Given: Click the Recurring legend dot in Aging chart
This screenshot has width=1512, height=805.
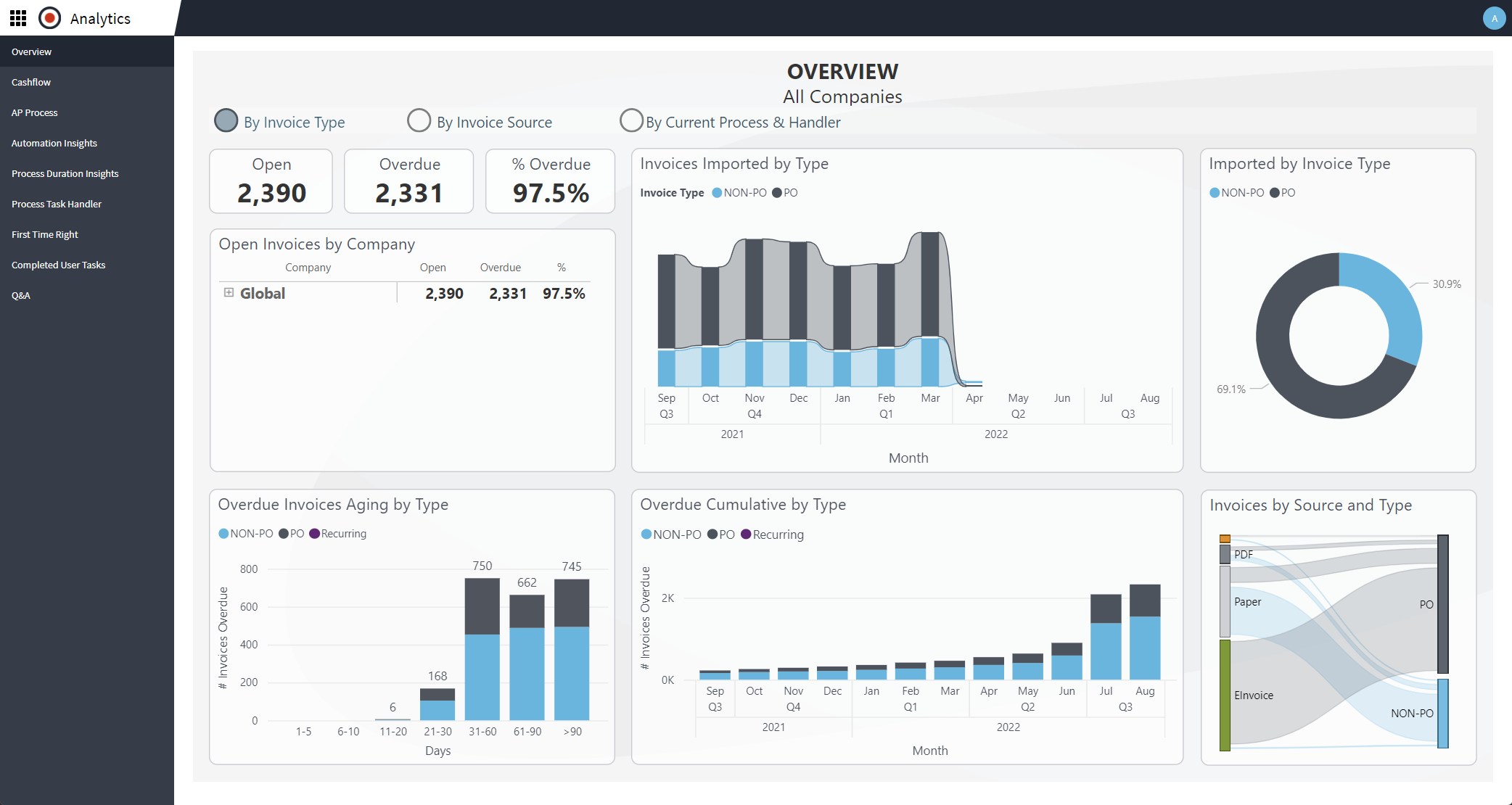Looking at the screenshot, I should click(314, 534).
